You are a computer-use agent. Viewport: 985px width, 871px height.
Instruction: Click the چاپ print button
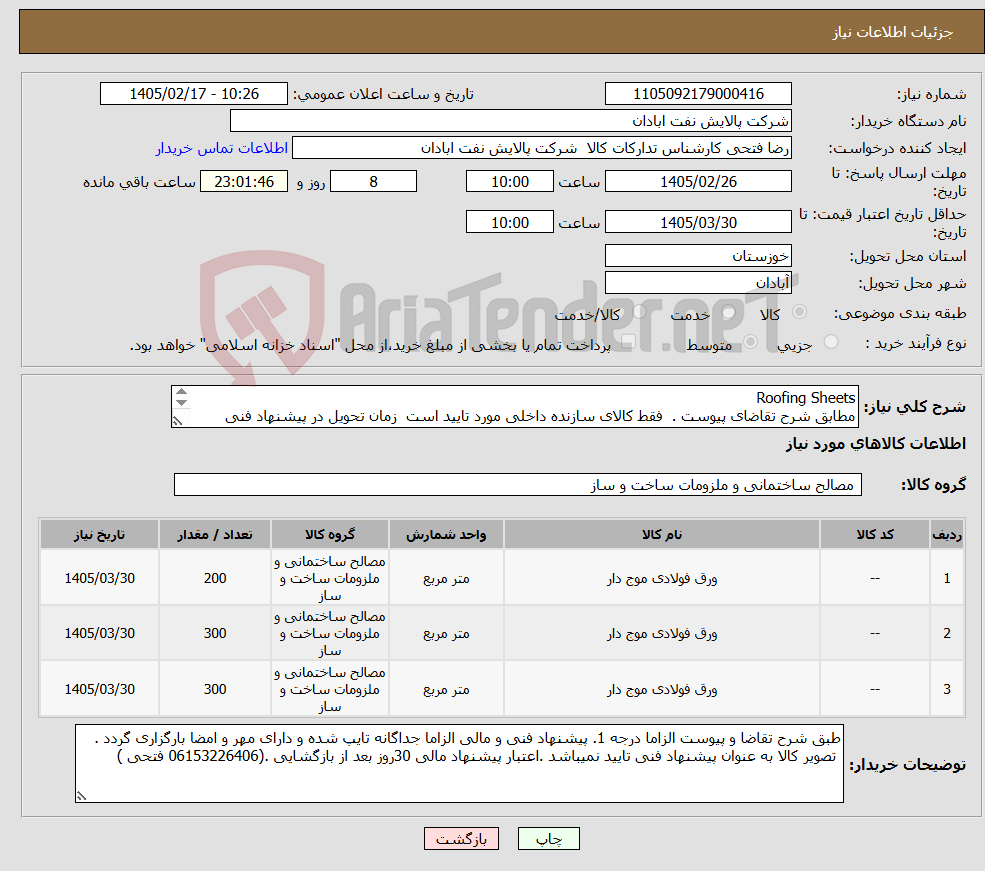[x=548, y=839]
